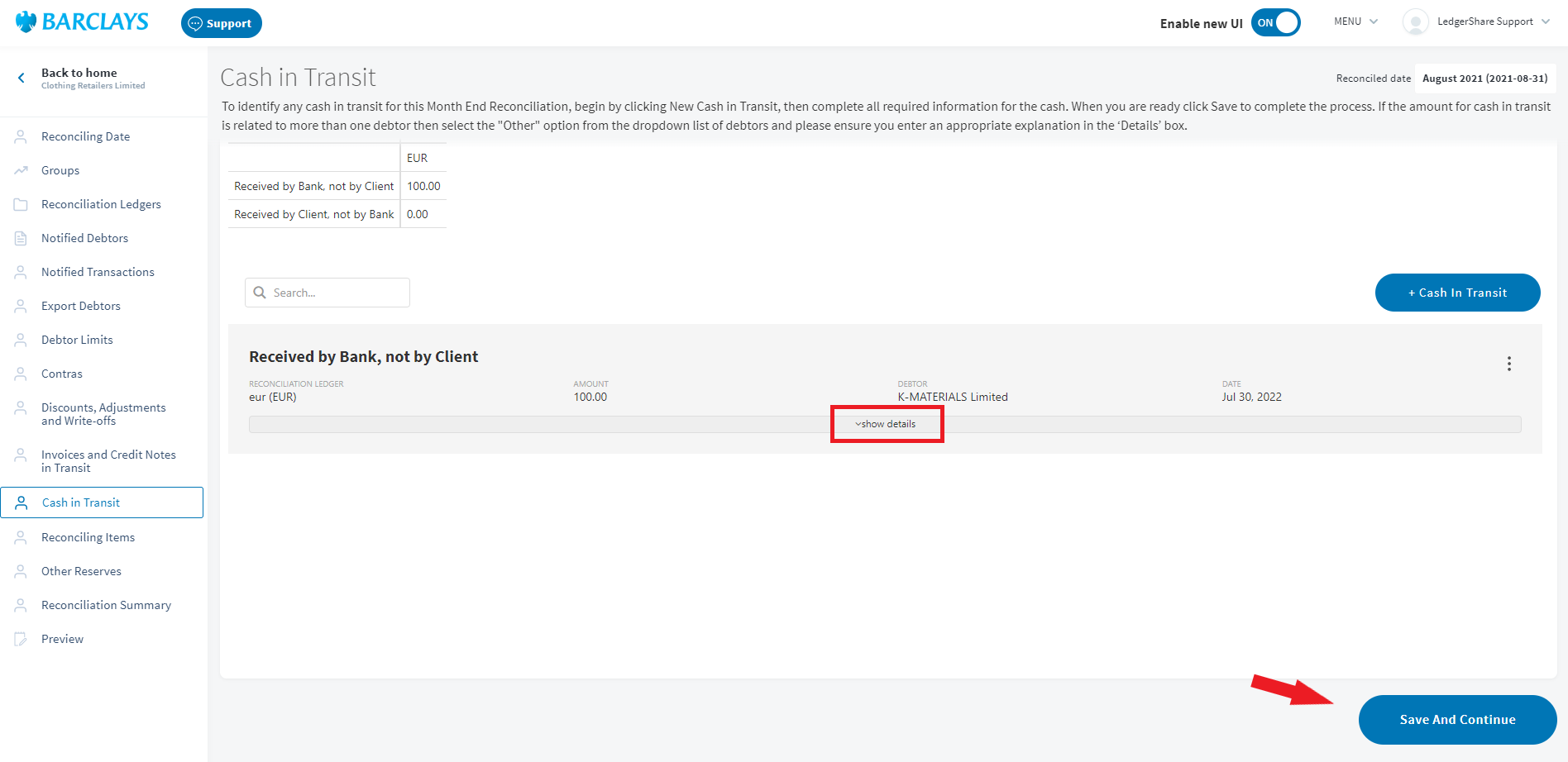Open the three-dot options menu for entry

pos(1508,364)
